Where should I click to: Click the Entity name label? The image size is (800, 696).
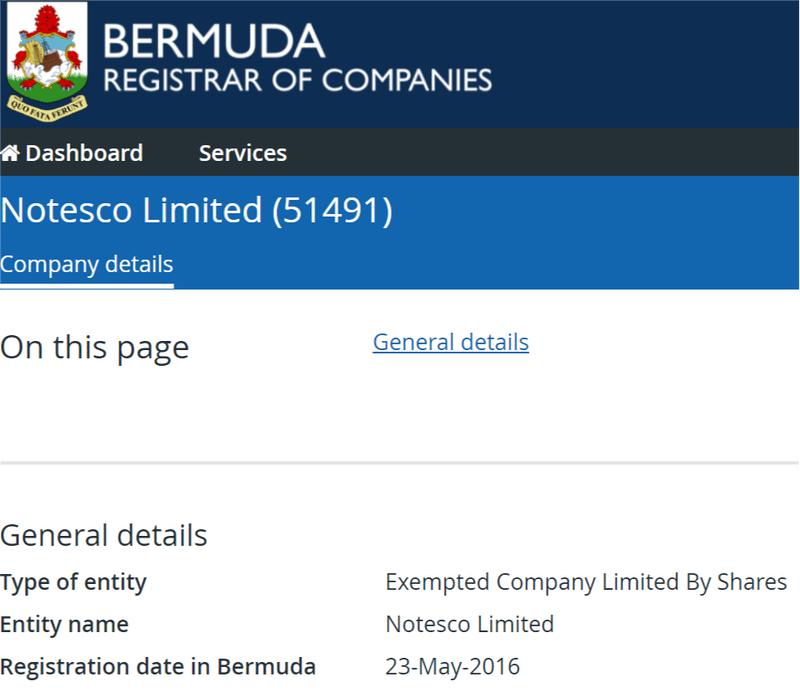tap(64, 625)
